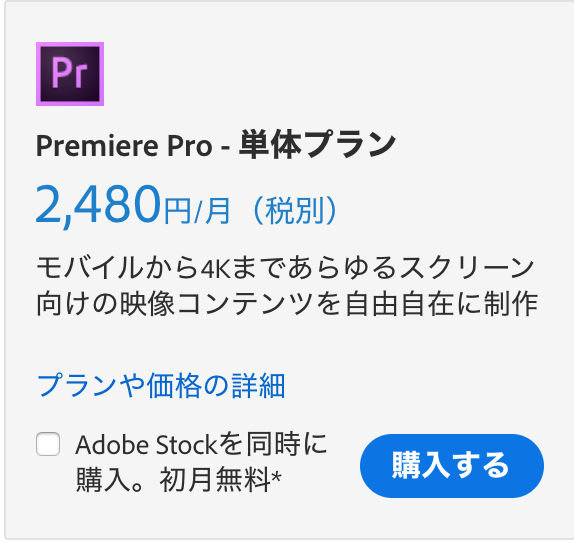Select the word 単体プラン in title

click(318, 145)
